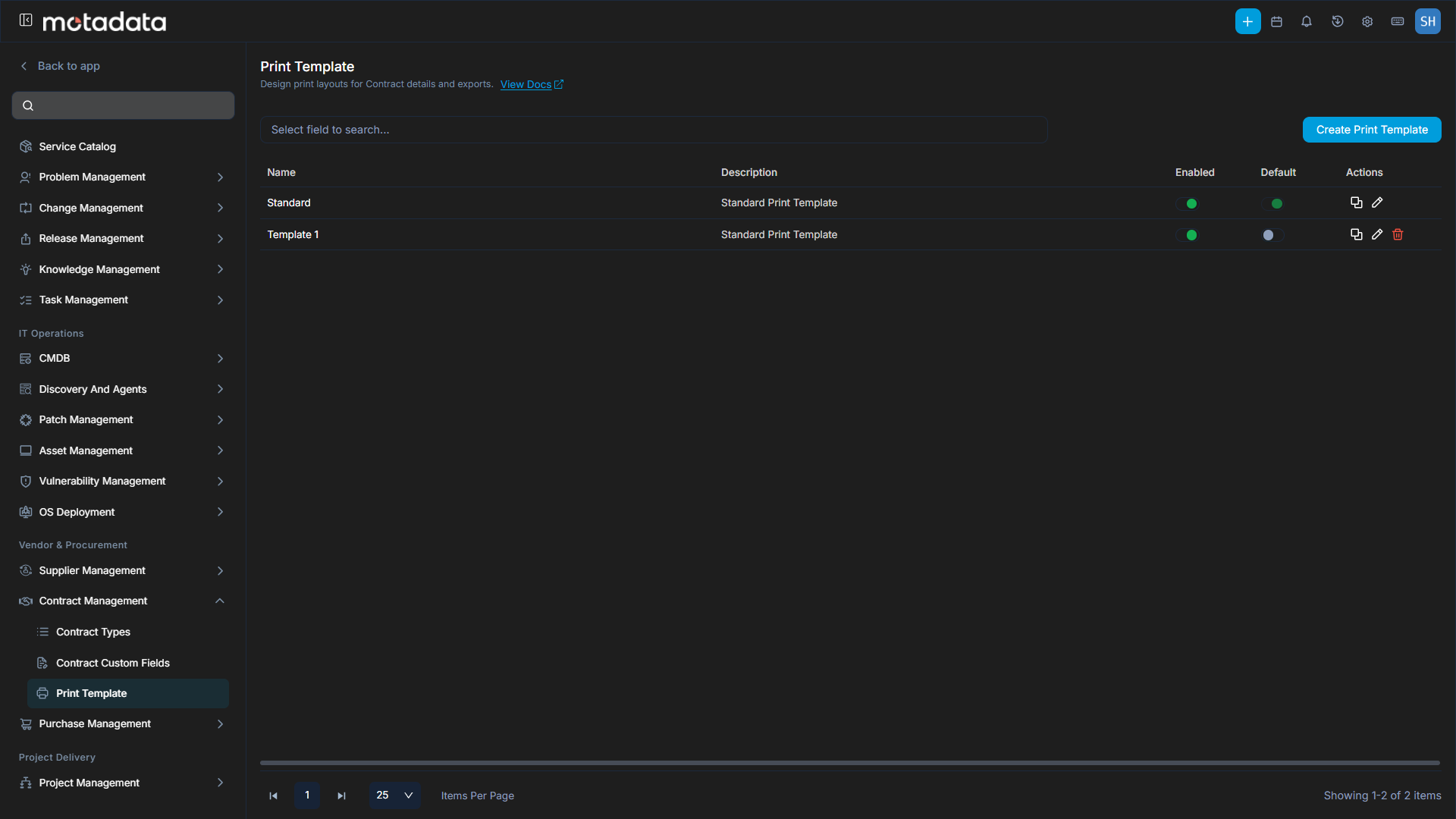Toggle Enabled switch for Standard template
This screenshot has width=1456, height=819.
click(x=1187, y=203)
